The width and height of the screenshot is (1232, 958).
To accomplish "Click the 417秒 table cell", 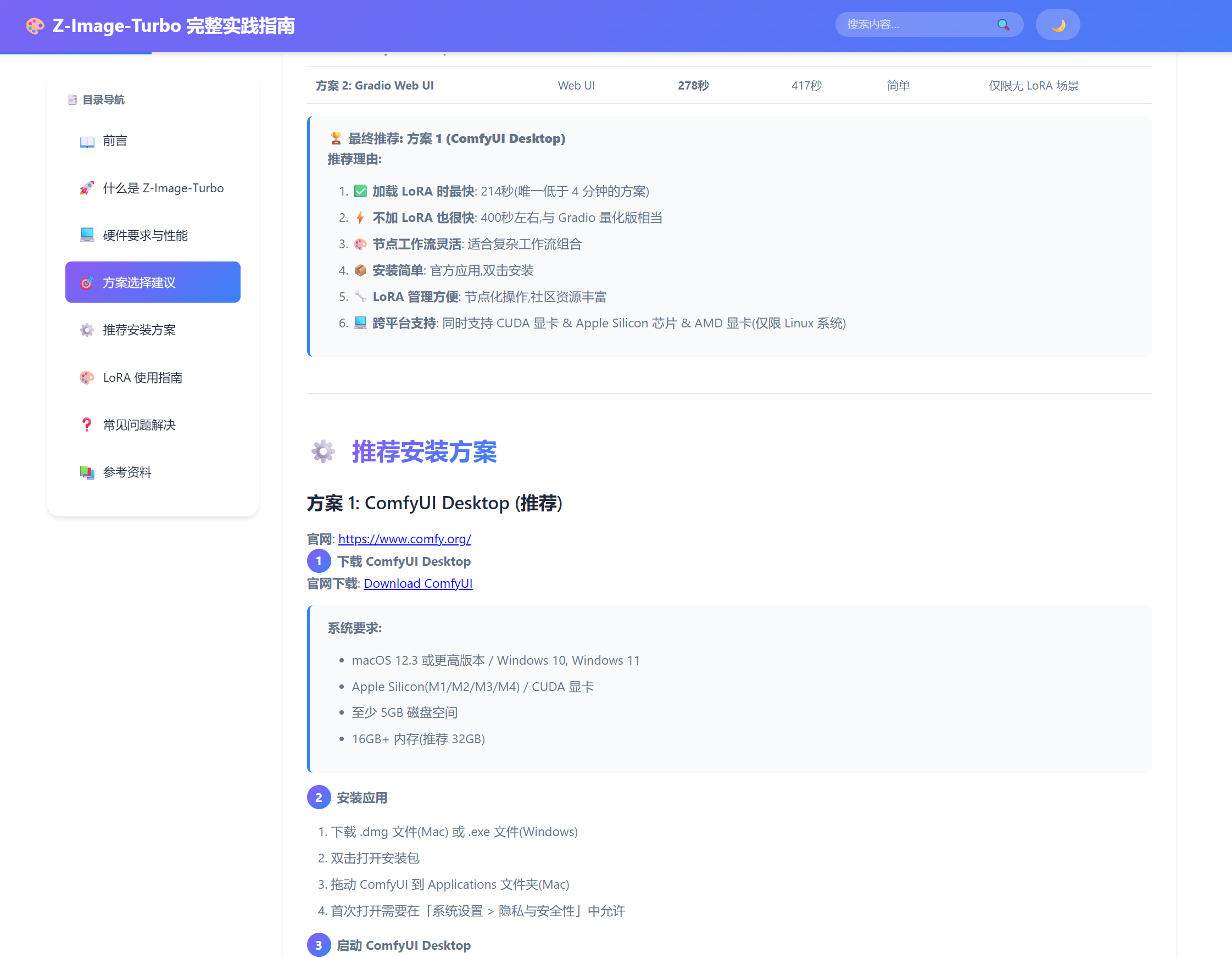I will pyautogui.click(x=806, y=85).
